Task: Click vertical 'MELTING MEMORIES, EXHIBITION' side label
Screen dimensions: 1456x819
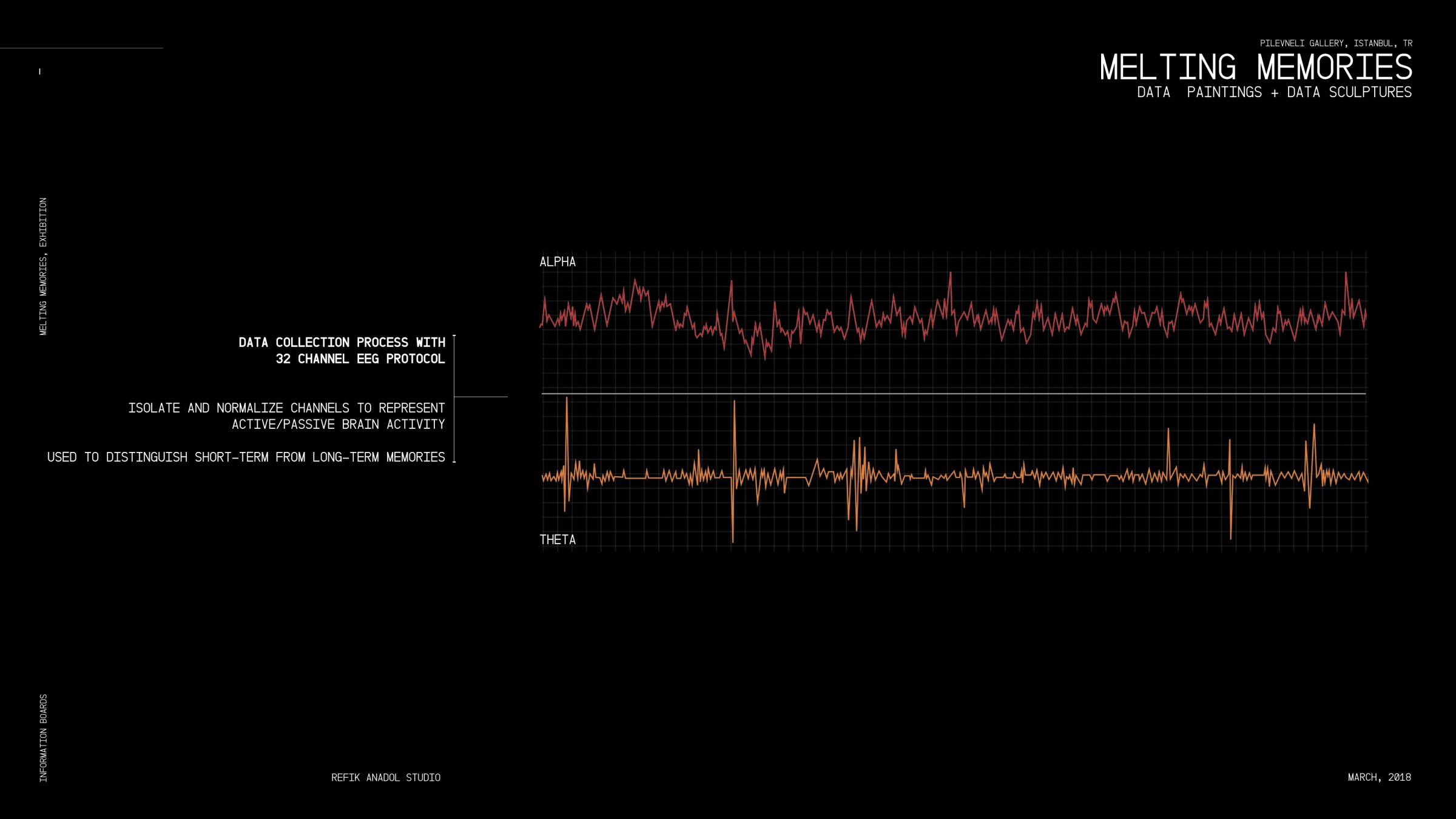Action: point(43,266)
